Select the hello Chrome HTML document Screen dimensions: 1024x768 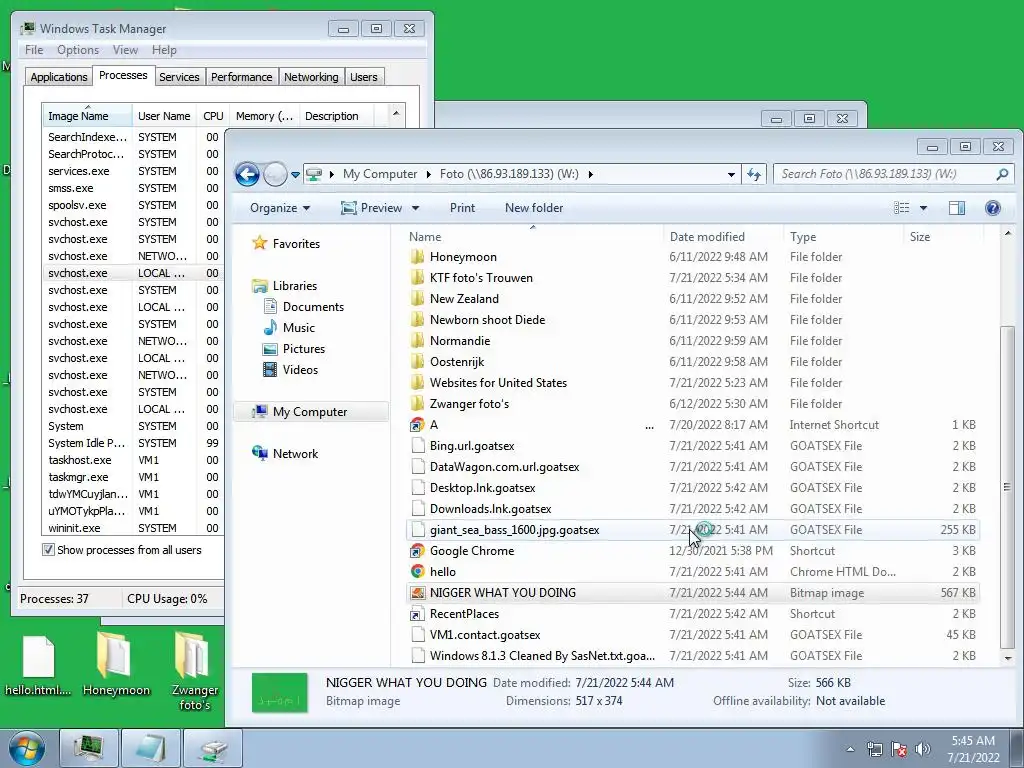tap(442, 571)
